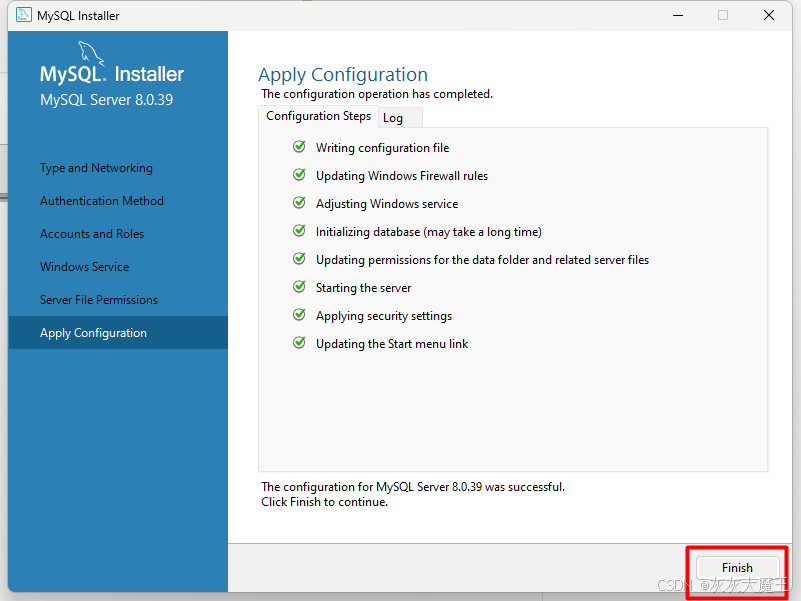Select Server File Permissions step
Screen dimensions: 801x601
99,300
